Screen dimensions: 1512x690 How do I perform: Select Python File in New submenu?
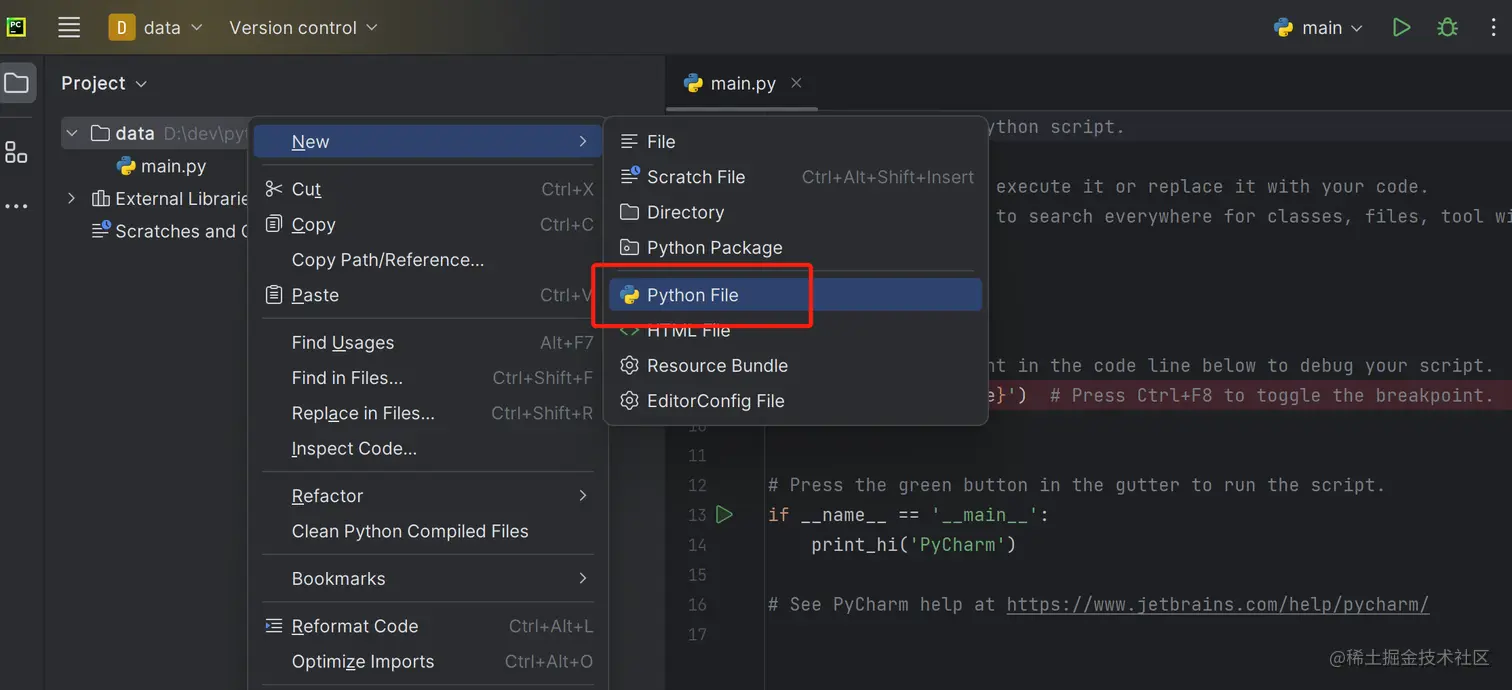click(795, 294)
